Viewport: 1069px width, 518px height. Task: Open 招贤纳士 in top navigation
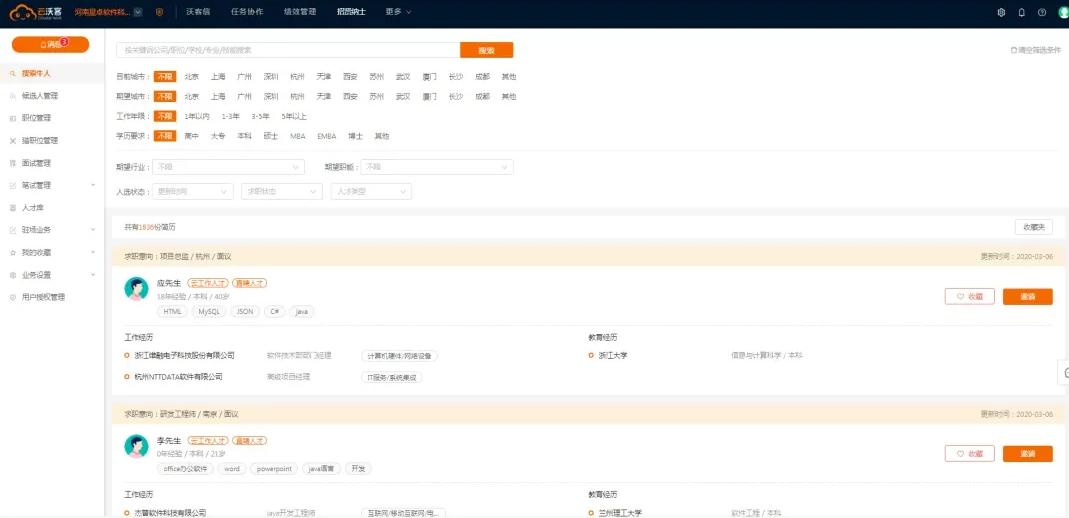pyautogui.click(x=351, y=12)
